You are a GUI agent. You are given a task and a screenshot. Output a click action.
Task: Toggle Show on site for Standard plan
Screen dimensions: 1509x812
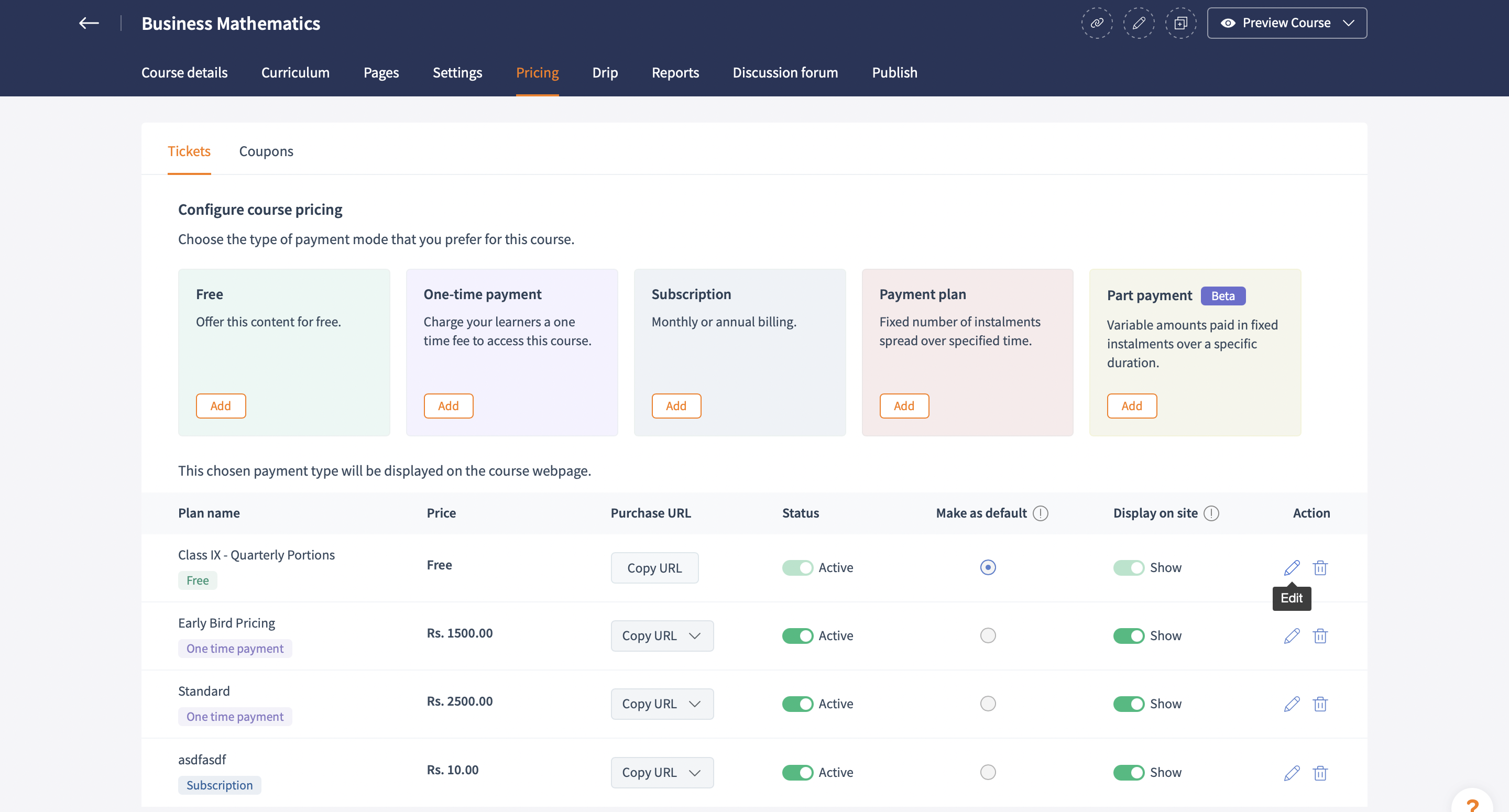(1128, 704)
